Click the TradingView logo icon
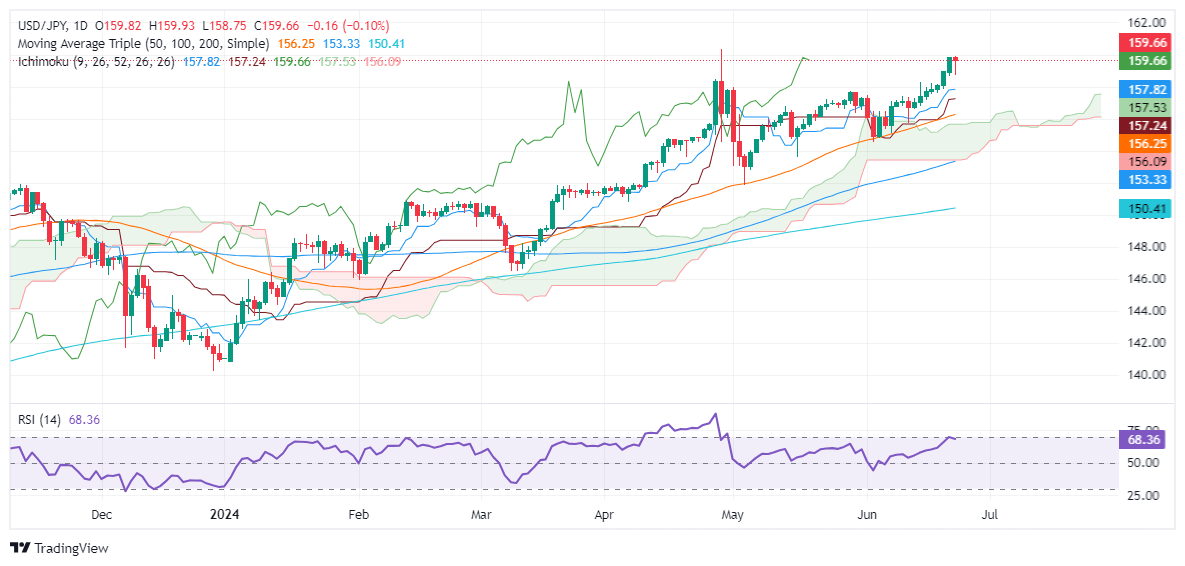The image size is (1185, 566). pyautogui.click(x=21, y=548)
